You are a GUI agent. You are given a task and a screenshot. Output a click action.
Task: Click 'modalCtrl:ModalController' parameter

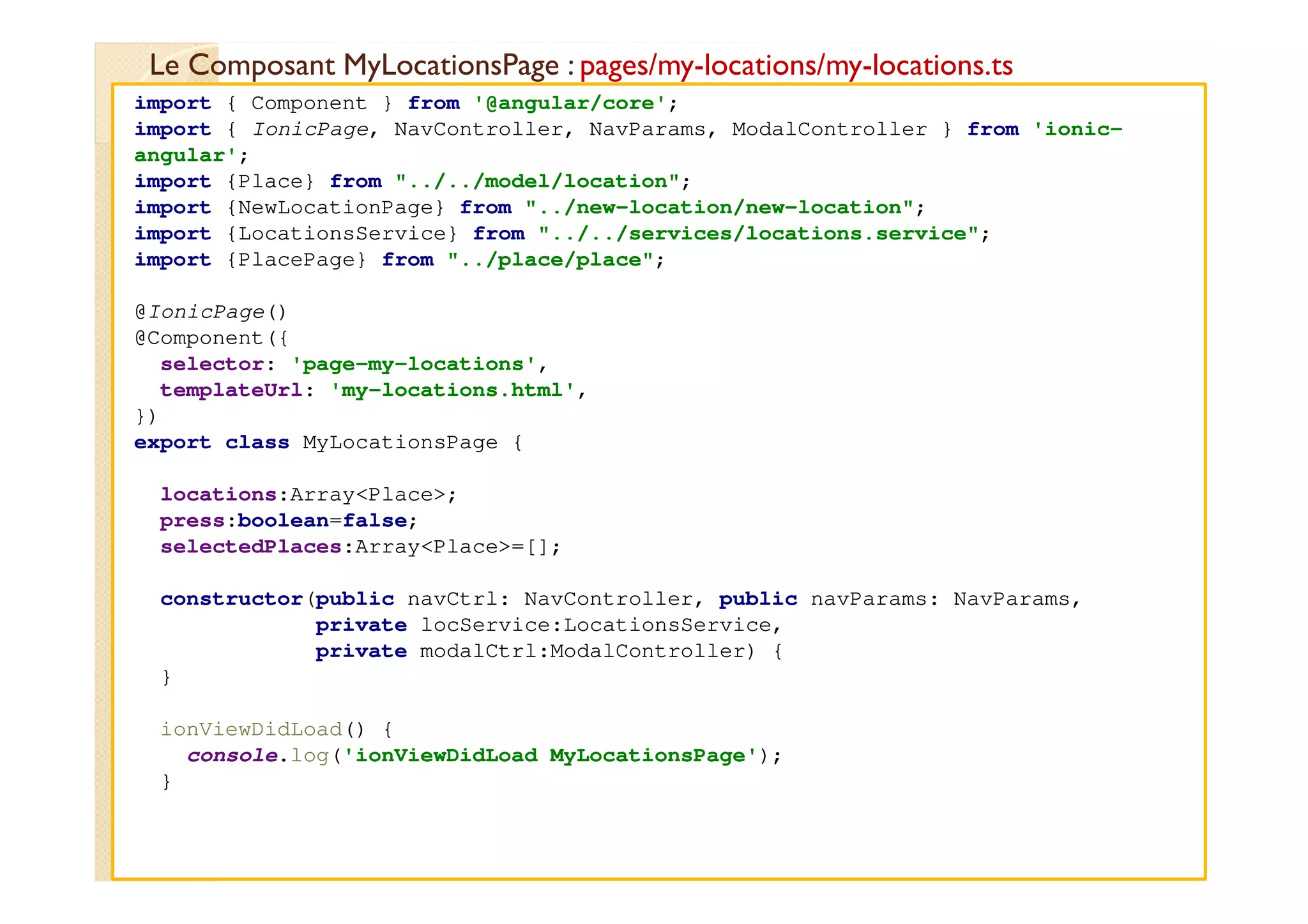click(x=582, y=651)
